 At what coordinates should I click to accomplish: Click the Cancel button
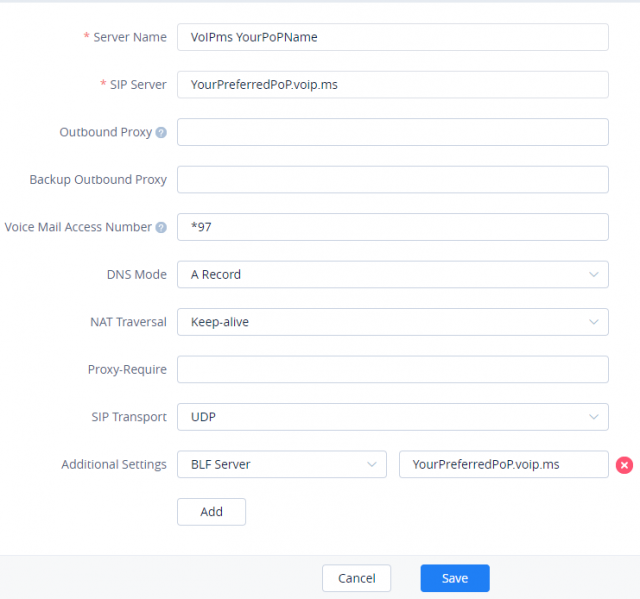(356, 578)
